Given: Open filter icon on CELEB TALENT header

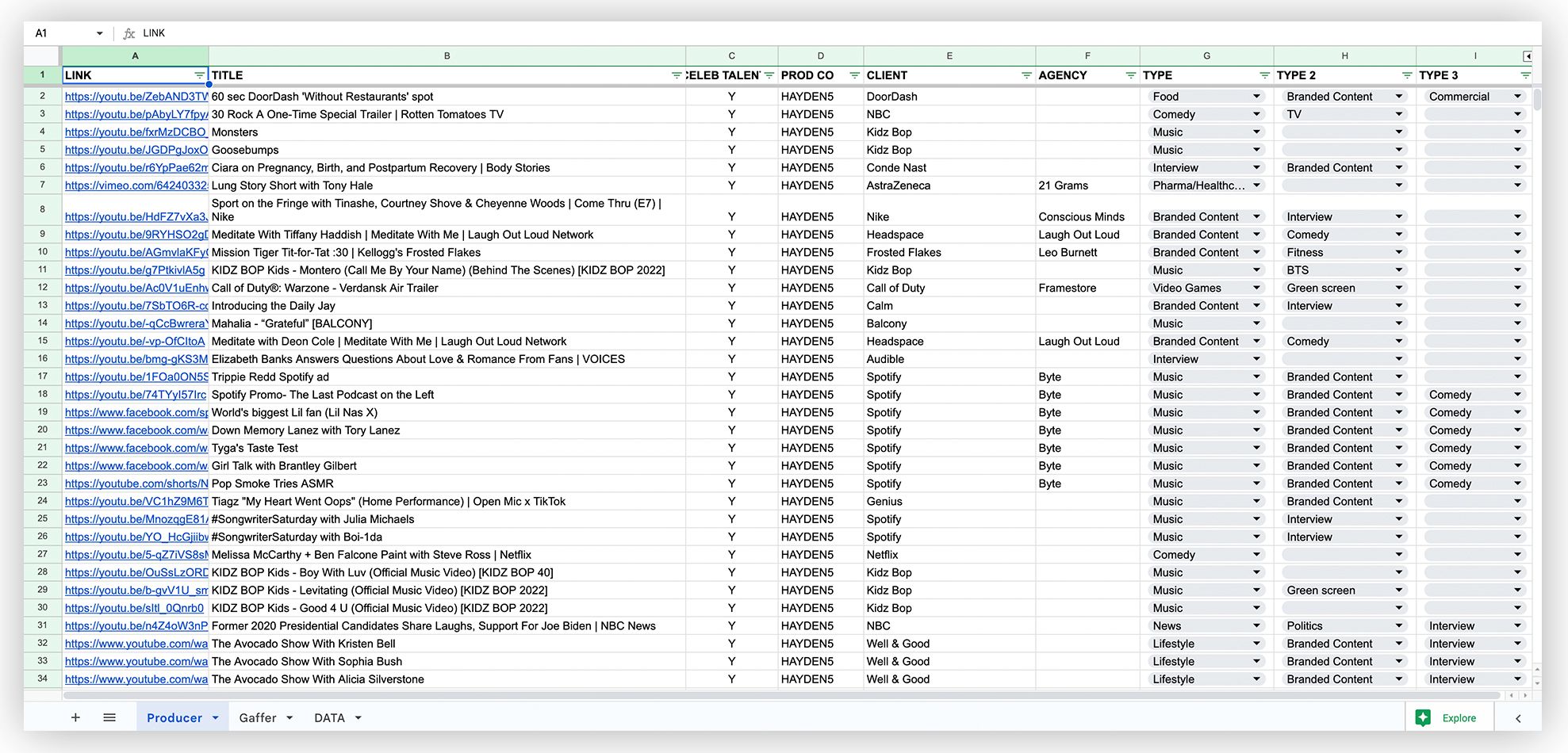Looking at the screenshot, I should (x=769, y=75).
